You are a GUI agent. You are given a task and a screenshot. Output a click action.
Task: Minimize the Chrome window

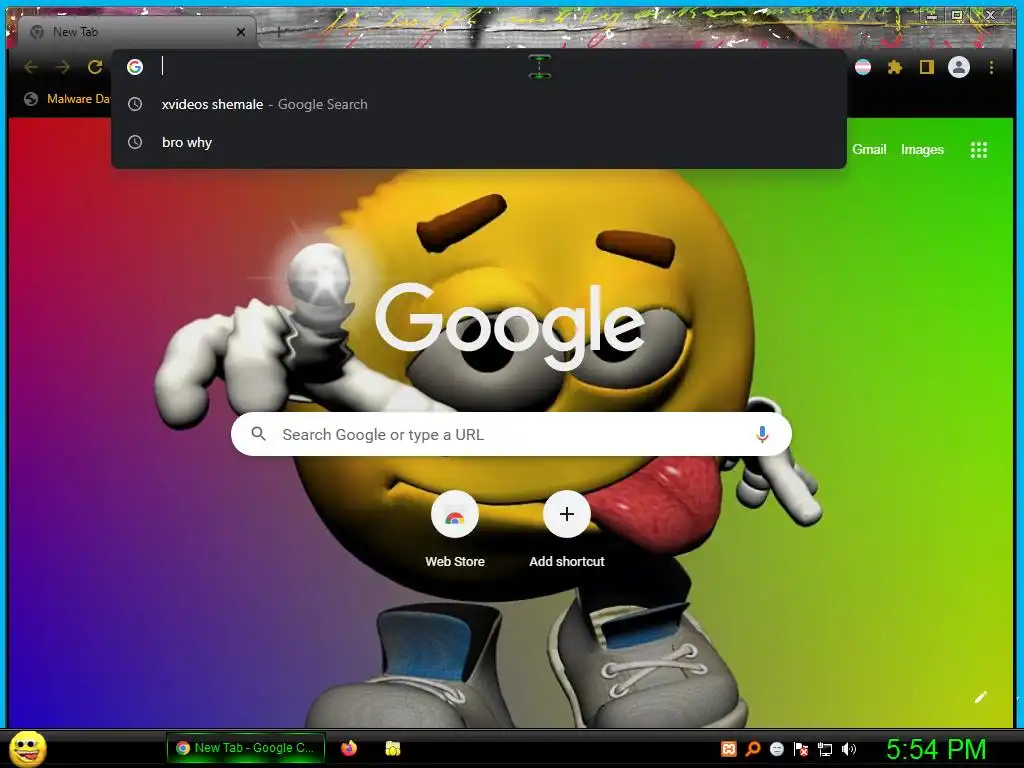pos(931,15)
